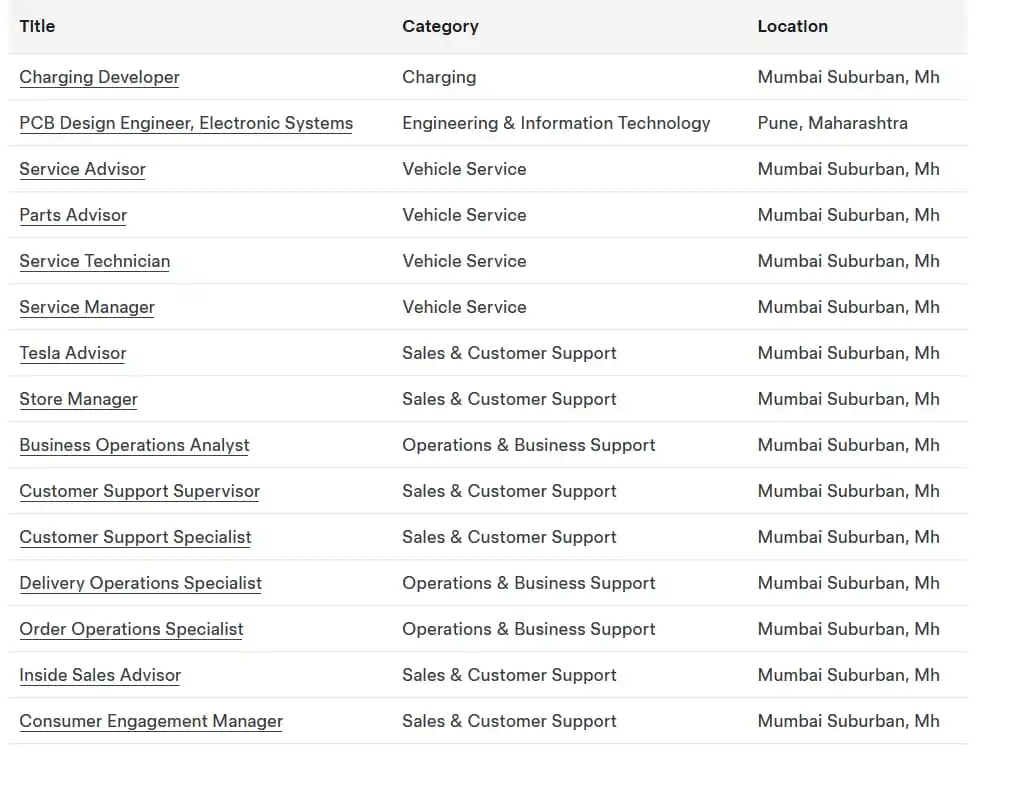
Task: Open the Service Manager listing
Action: (x=87, y=307)
